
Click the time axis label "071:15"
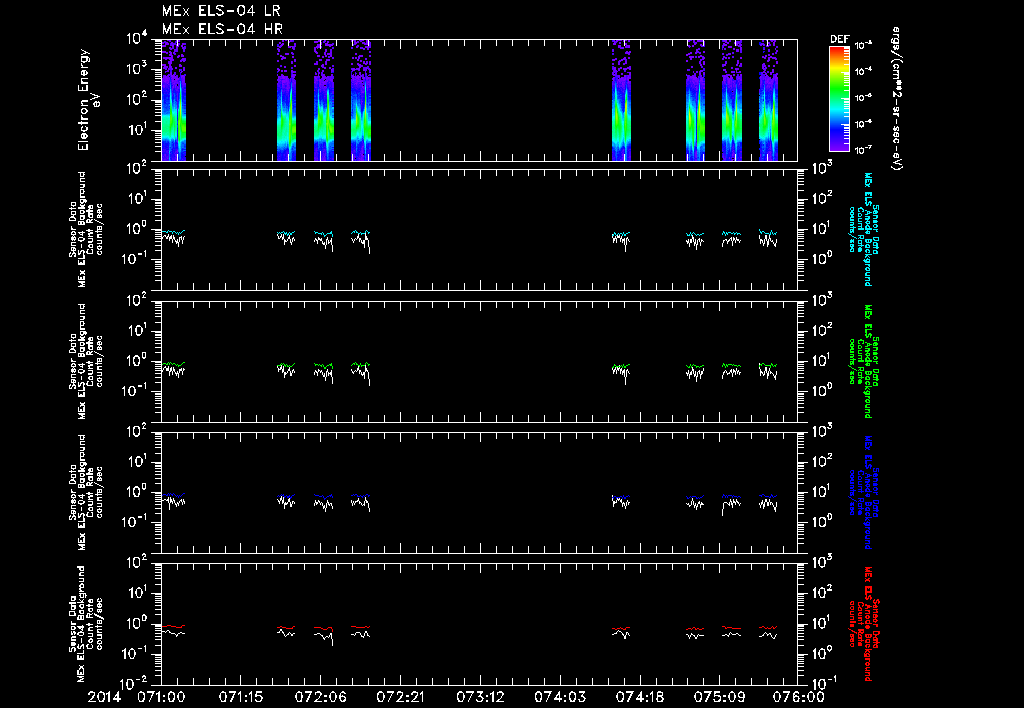[240, 697]
